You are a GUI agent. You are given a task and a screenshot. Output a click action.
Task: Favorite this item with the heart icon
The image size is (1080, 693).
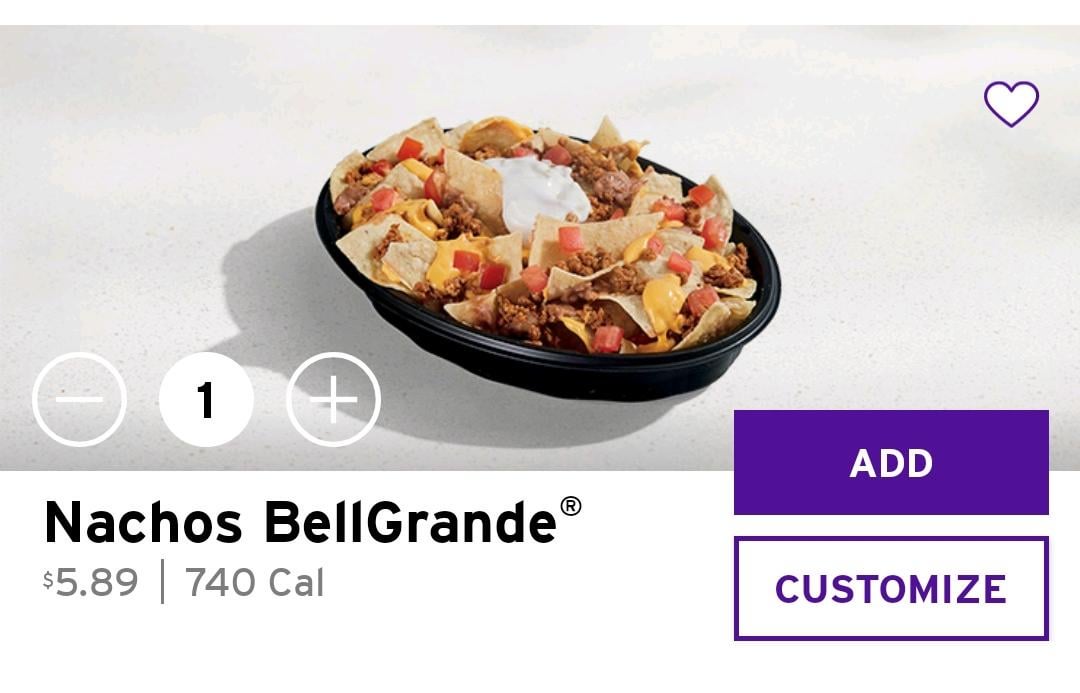pyautogui.click(x=1011, y=104)
